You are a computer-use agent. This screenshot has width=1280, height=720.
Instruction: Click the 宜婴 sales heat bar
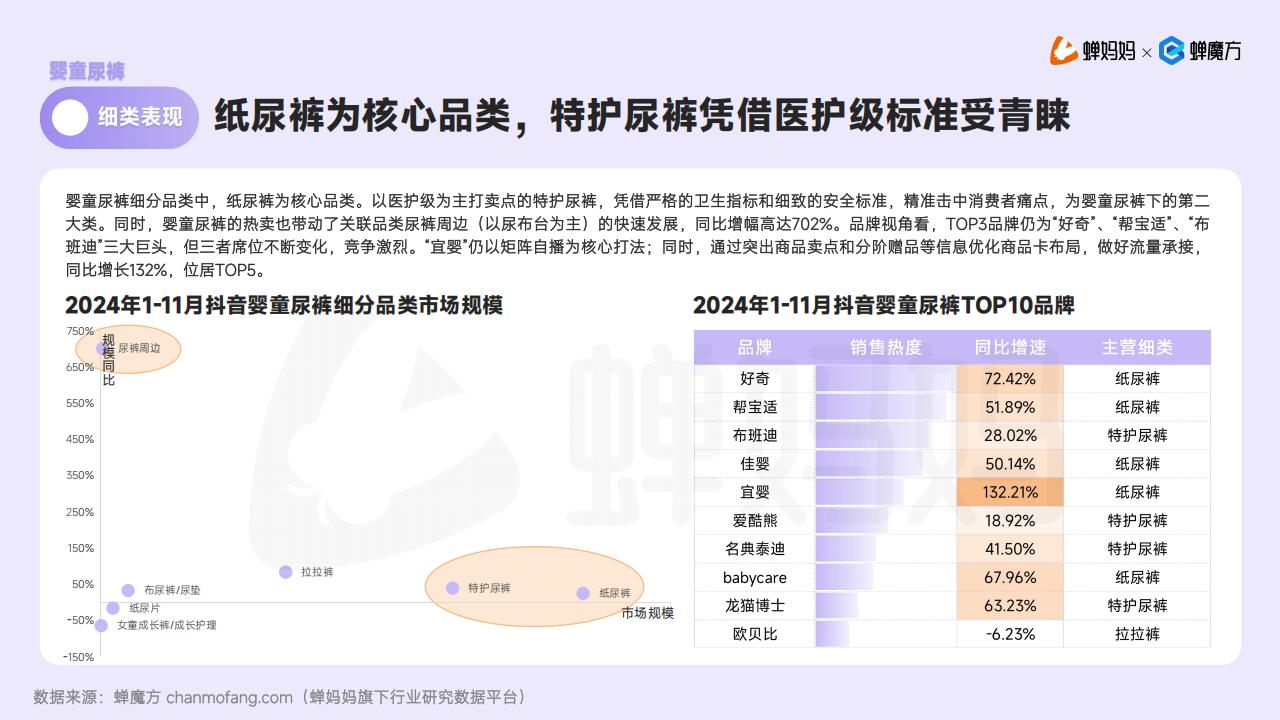click(859, 492)
